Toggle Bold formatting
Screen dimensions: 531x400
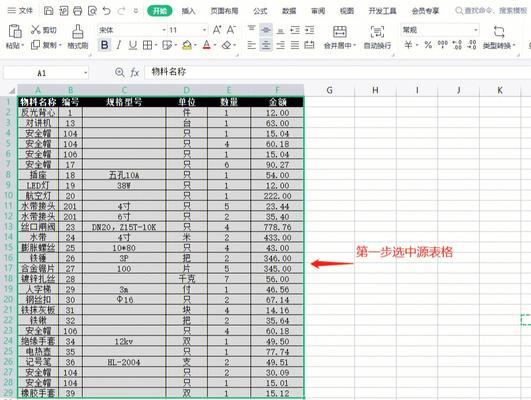click(x=105, y=45)
